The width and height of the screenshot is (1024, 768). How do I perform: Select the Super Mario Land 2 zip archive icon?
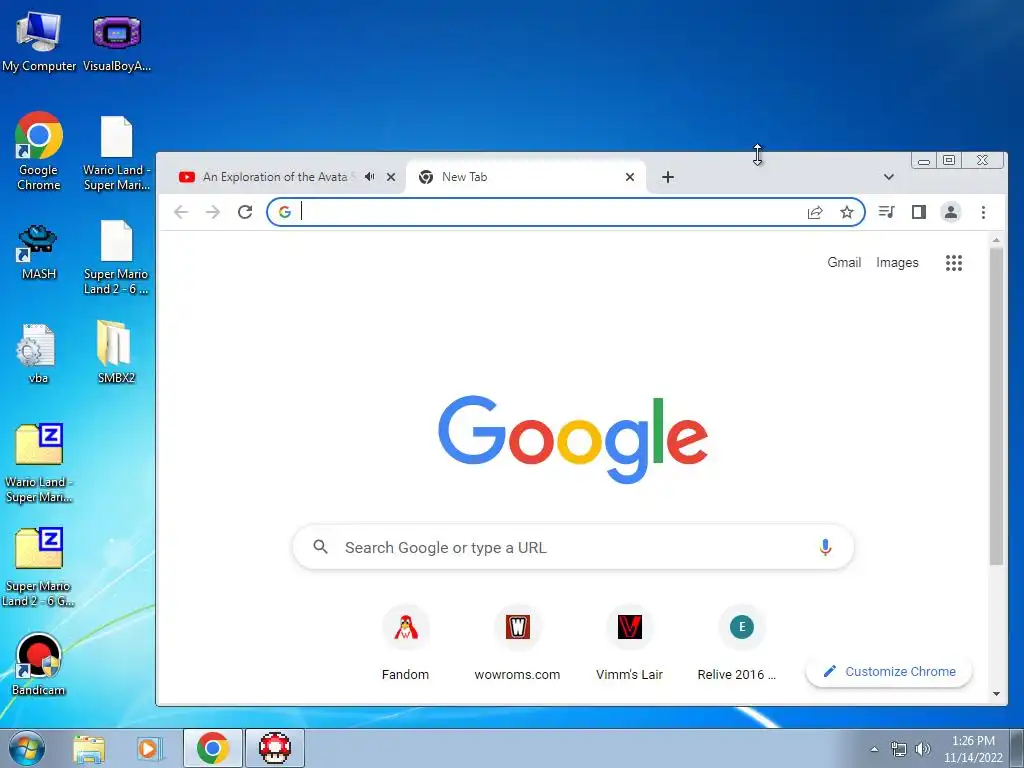(39, 567)
